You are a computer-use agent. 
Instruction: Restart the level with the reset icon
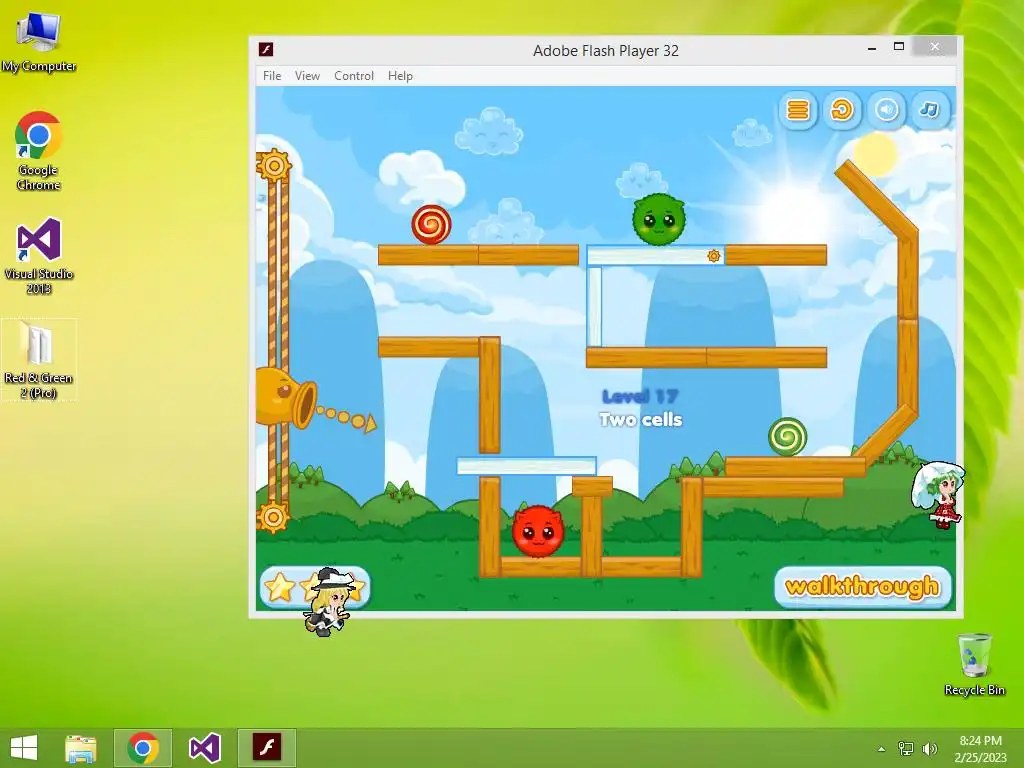click(x=842, y=110)
